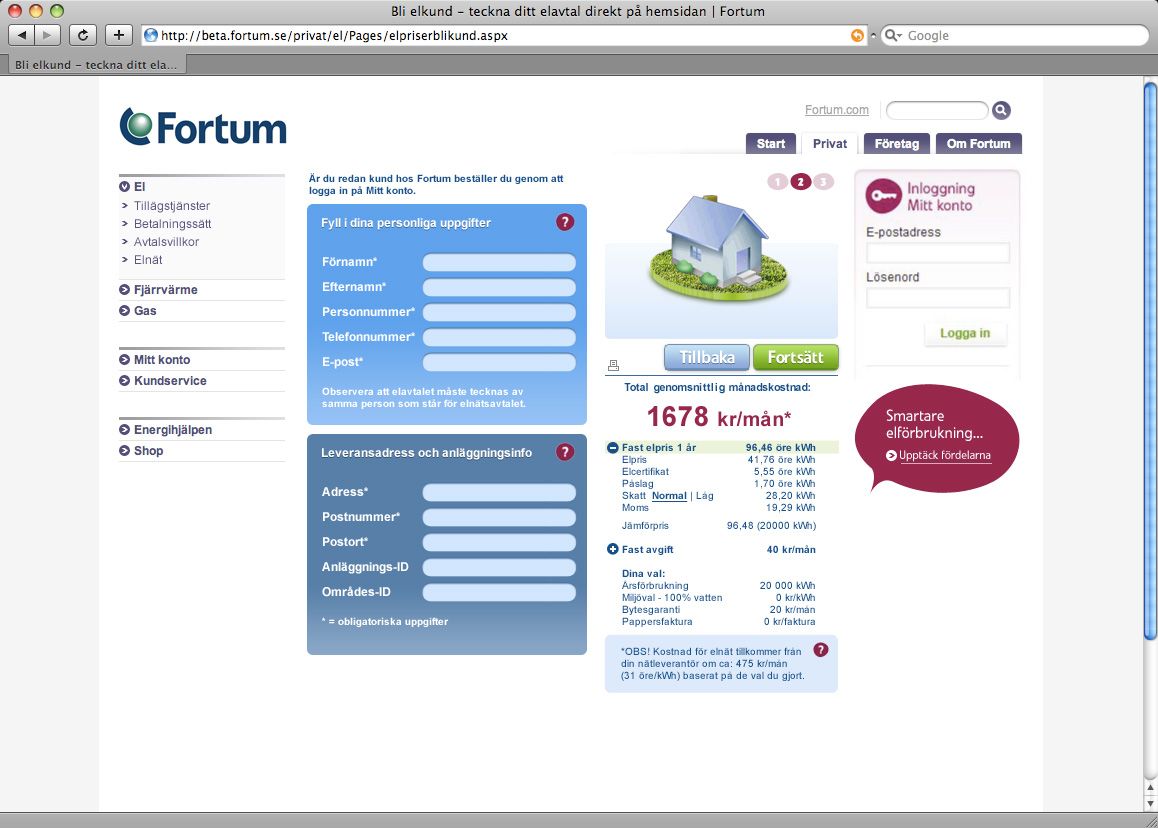Click into the Telefonnummer field

499,338
